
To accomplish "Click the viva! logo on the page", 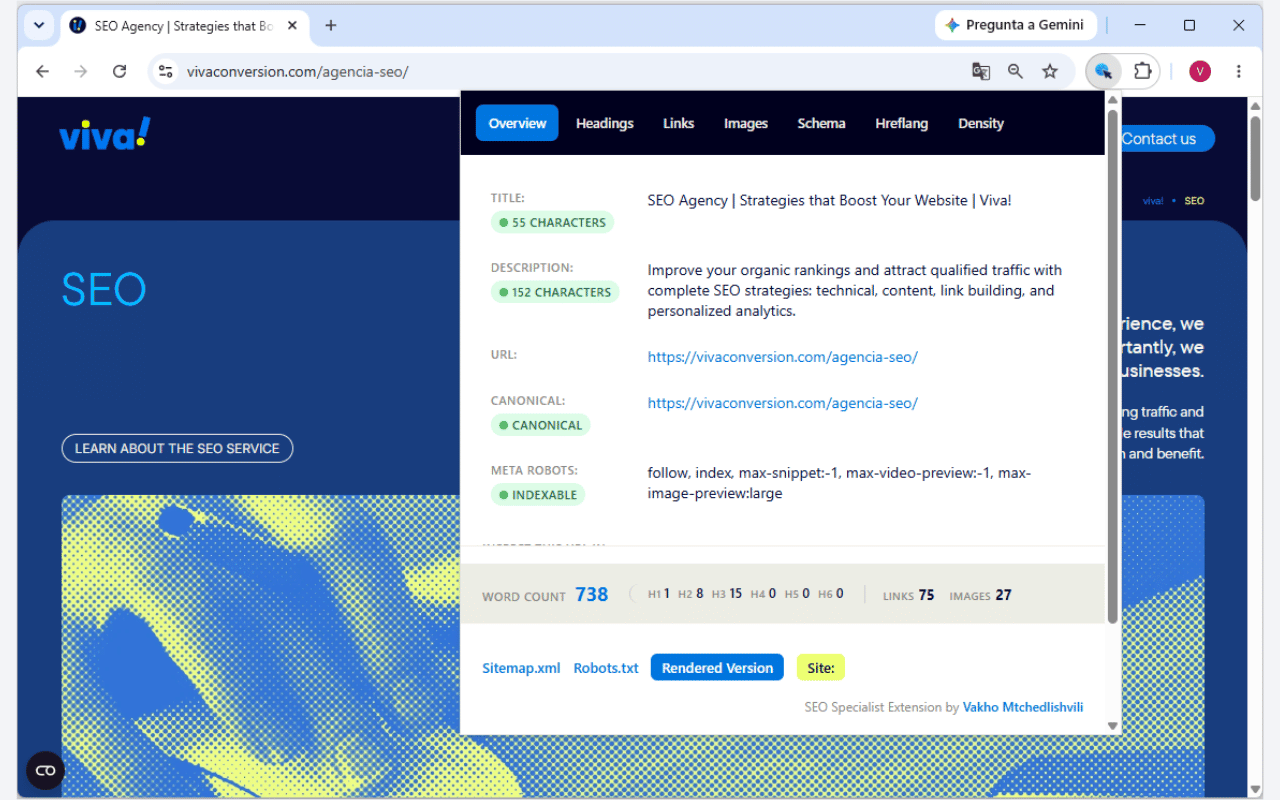I will coord(105,133).
